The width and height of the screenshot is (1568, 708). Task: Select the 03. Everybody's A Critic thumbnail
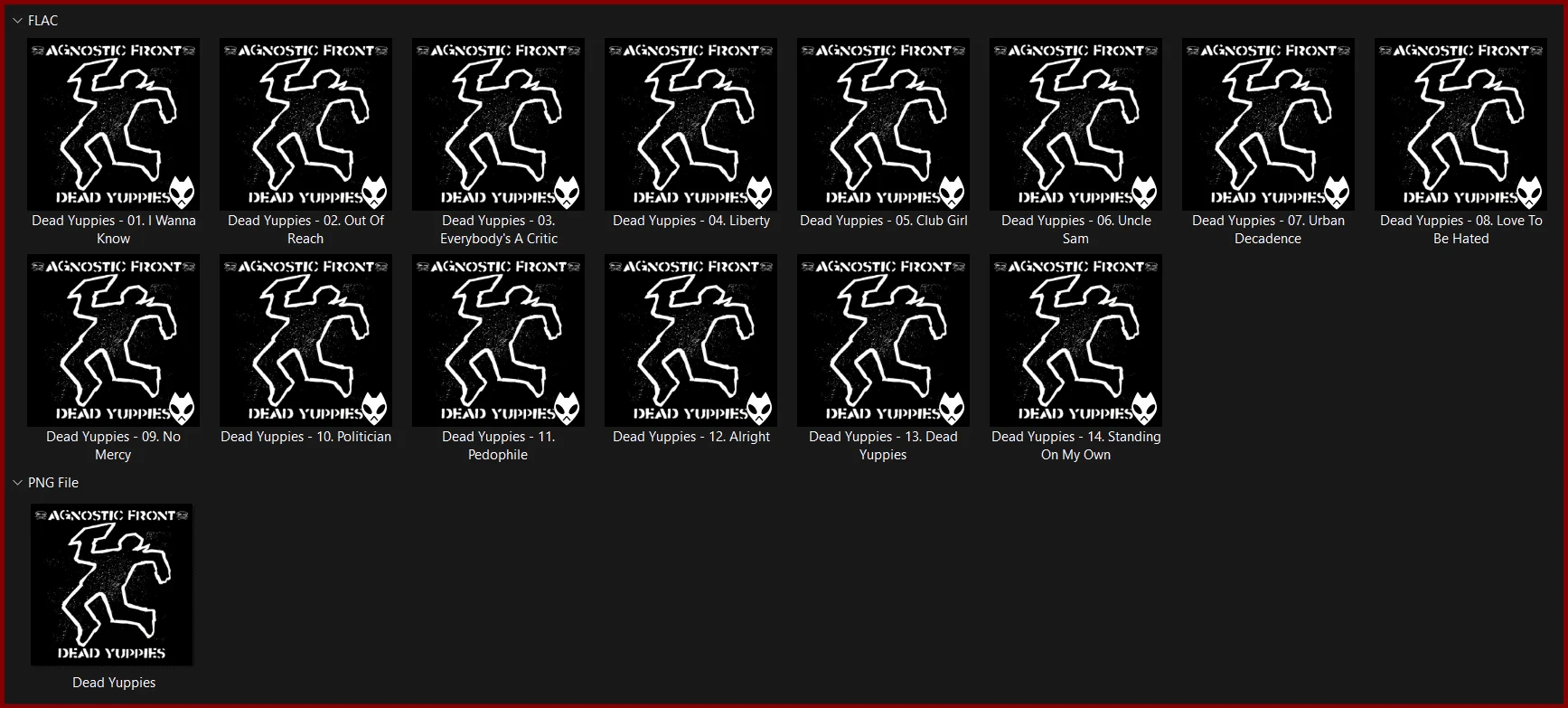tap(498, 124)
